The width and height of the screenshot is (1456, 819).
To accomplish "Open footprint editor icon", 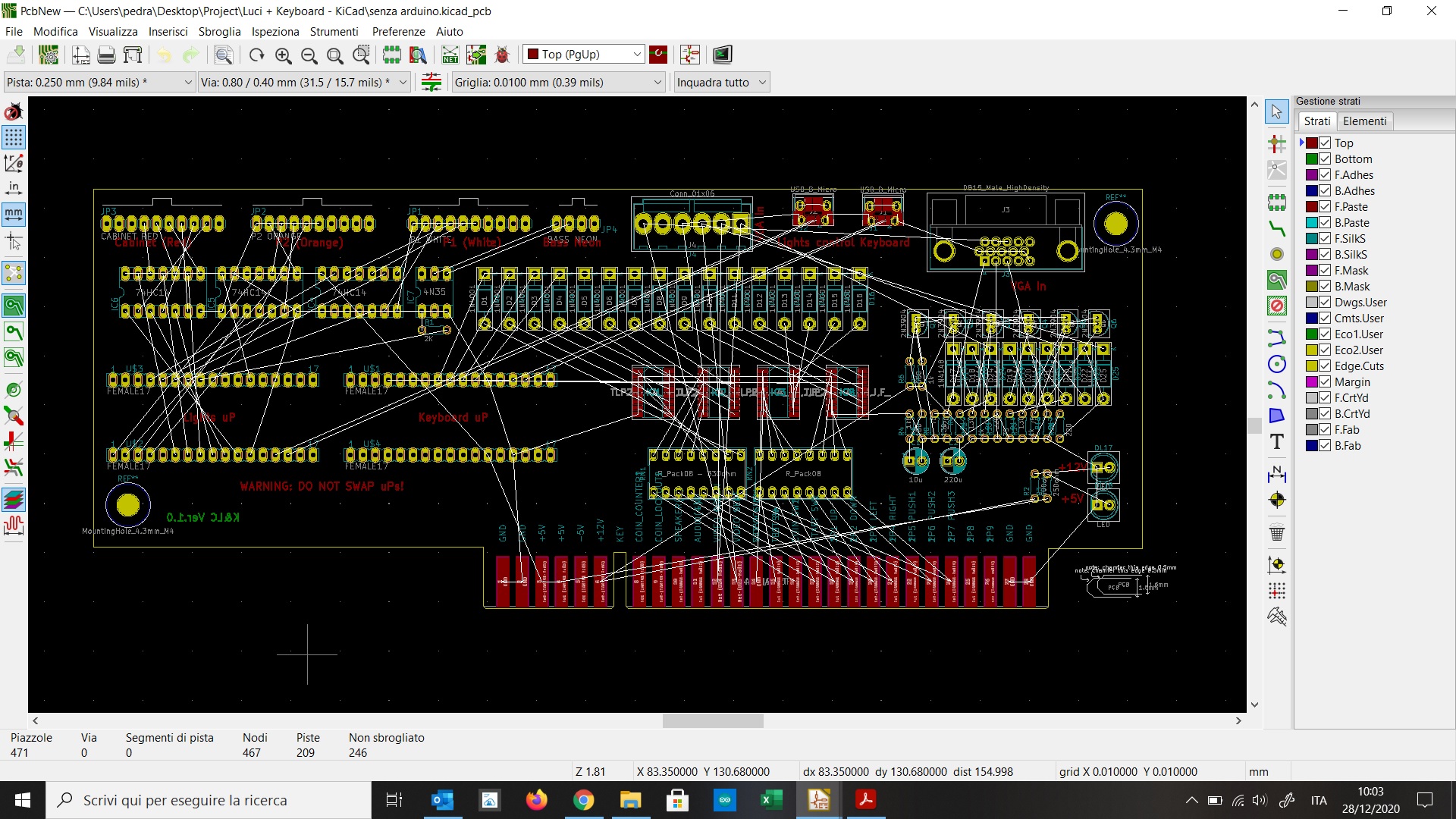I will click(391, 55).
